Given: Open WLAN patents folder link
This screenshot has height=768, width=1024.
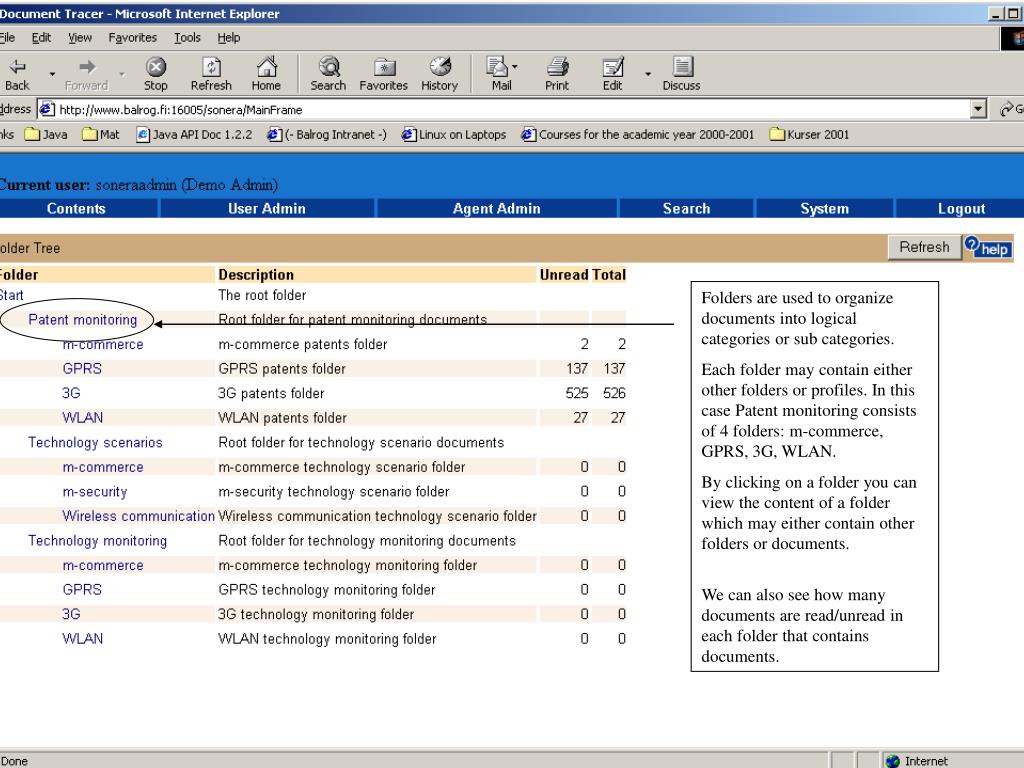Looking at the screenshot, I should [83, 417].
